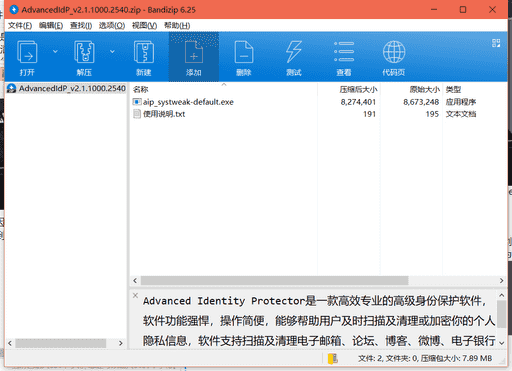
Task: Click the Bandizip icon in title bar
Action: pyautogui.click(x=14, y=10)
